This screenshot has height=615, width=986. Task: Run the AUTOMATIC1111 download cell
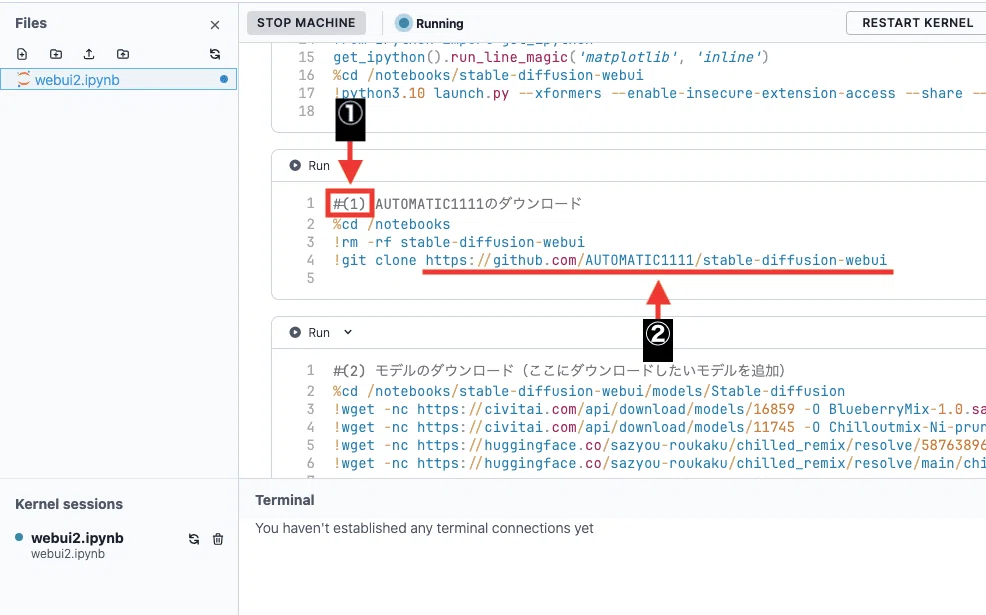coord(309,165)
